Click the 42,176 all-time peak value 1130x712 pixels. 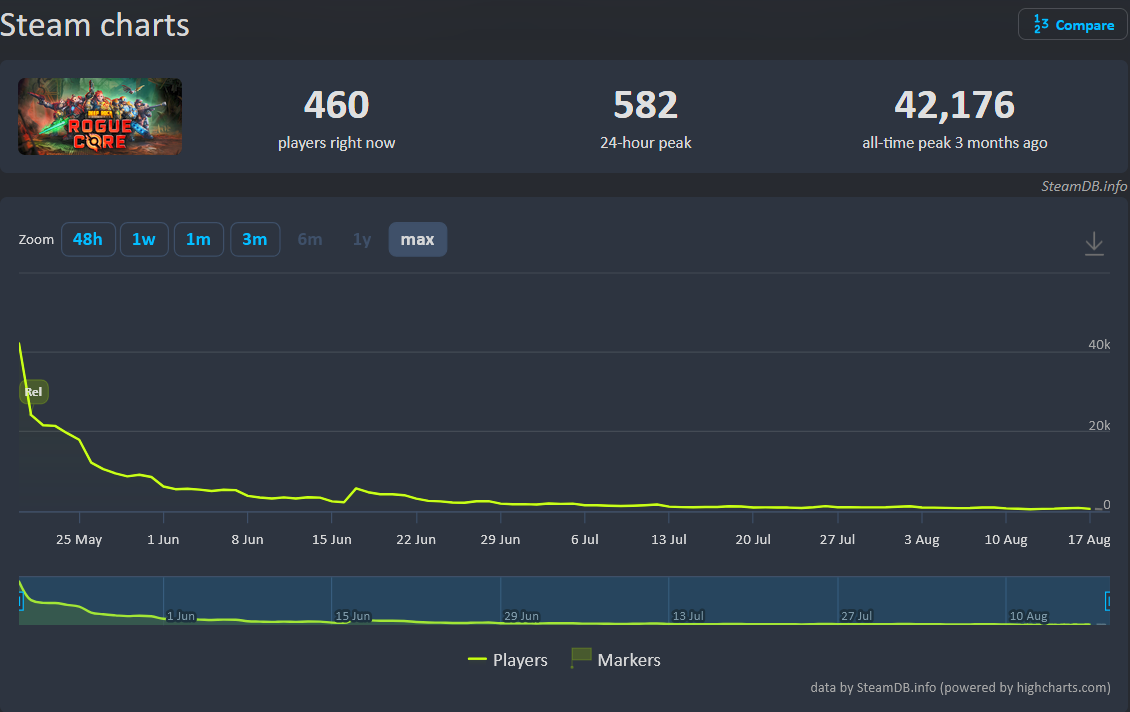tap(955, 105)
